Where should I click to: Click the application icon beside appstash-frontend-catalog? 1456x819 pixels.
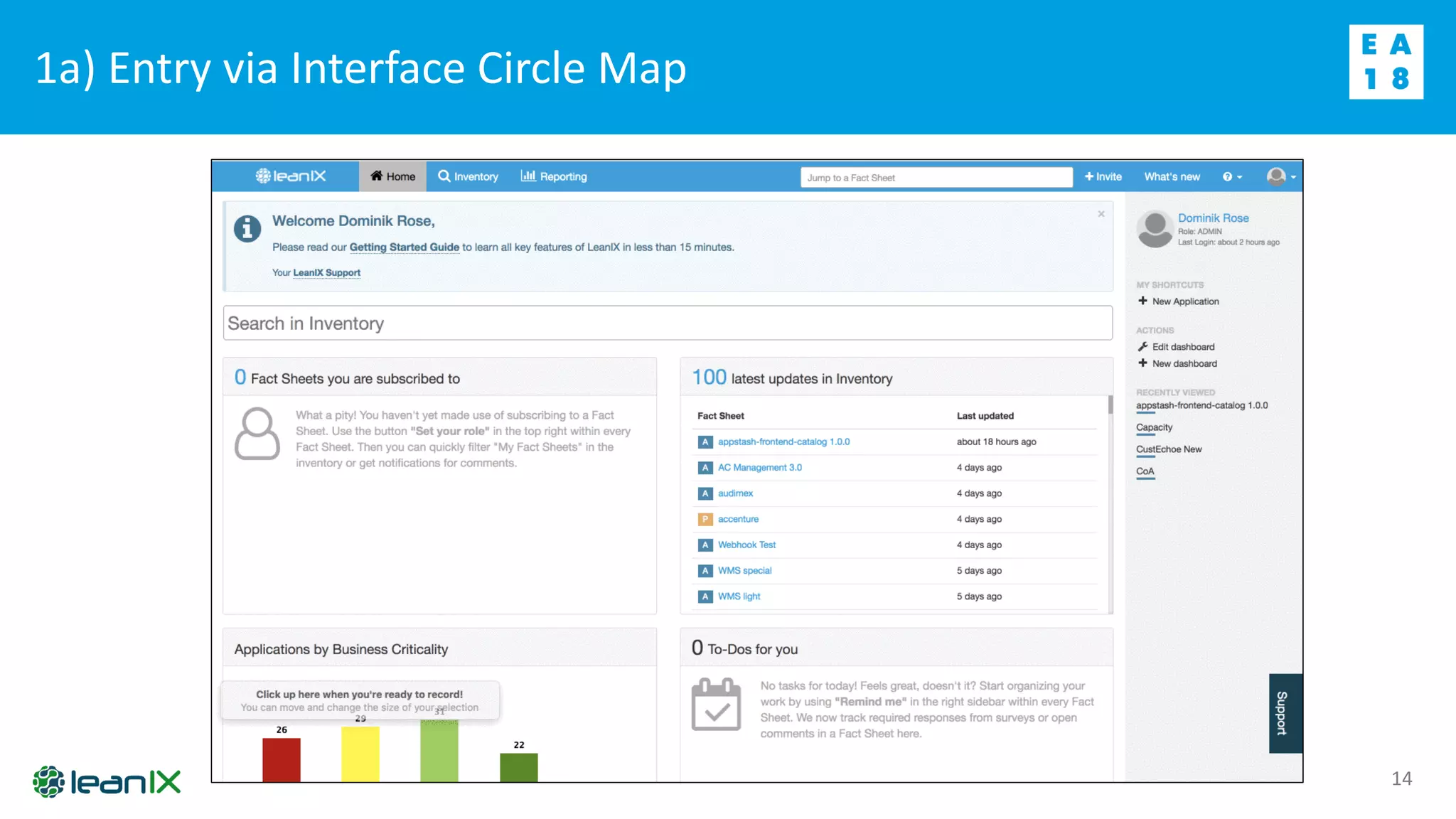(x=705, y=442)
